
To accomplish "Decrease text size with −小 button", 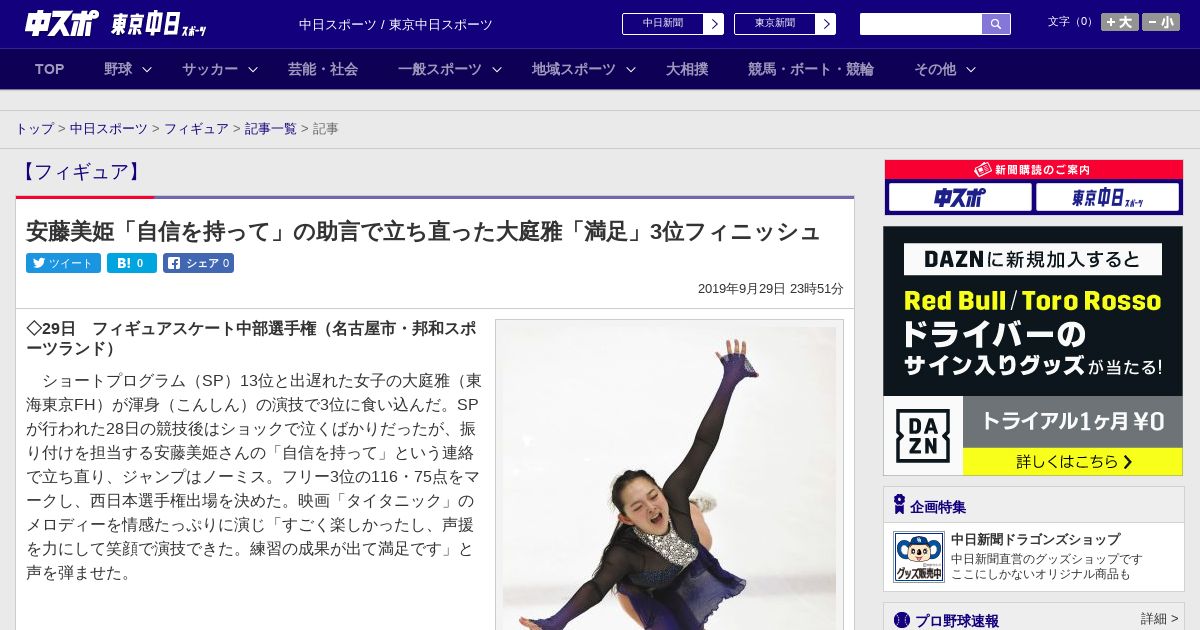I will [1161, 22].
